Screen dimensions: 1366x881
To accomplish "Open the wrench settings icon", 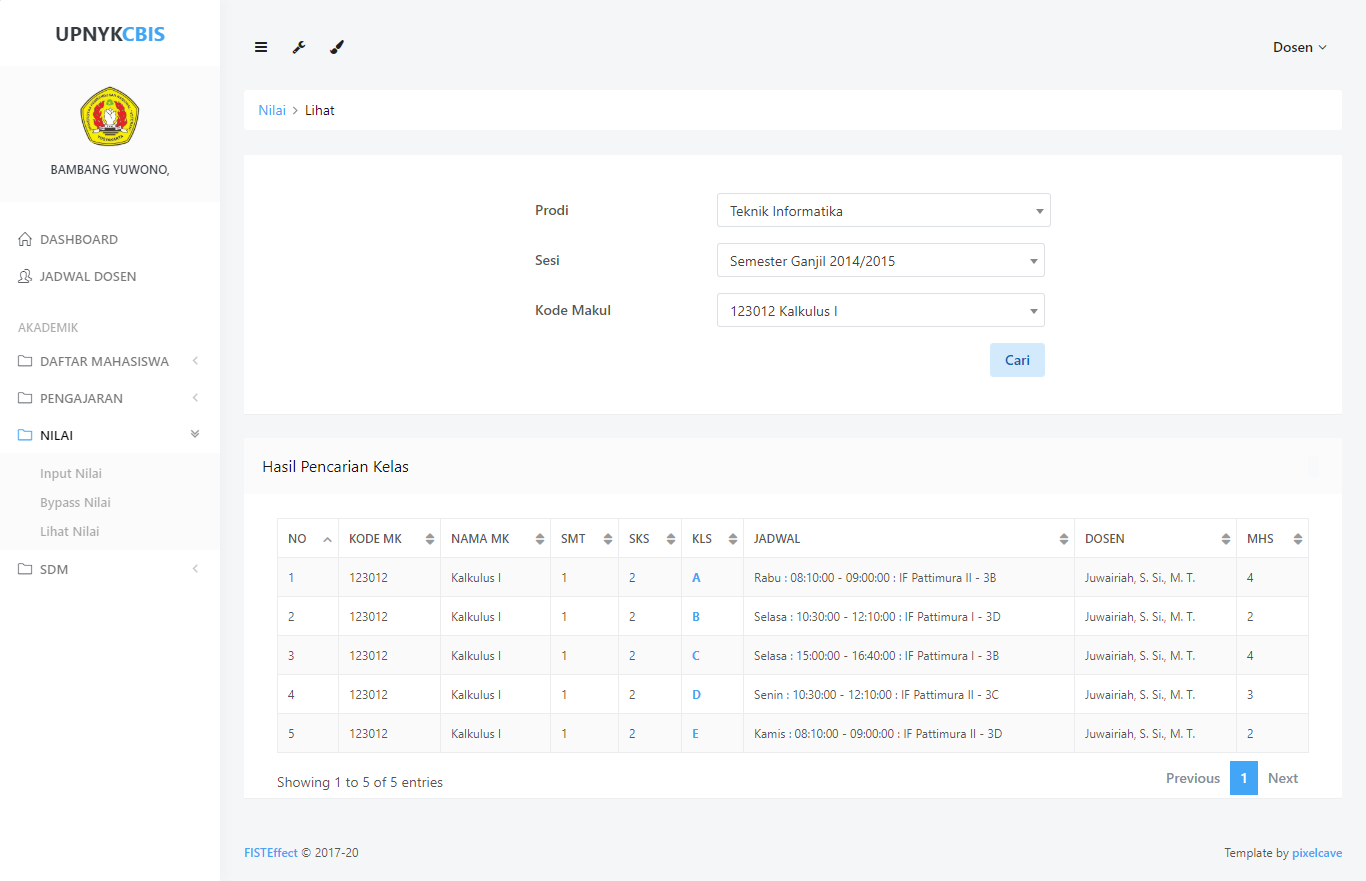I will pyautogui.click(x=298, y=47).
